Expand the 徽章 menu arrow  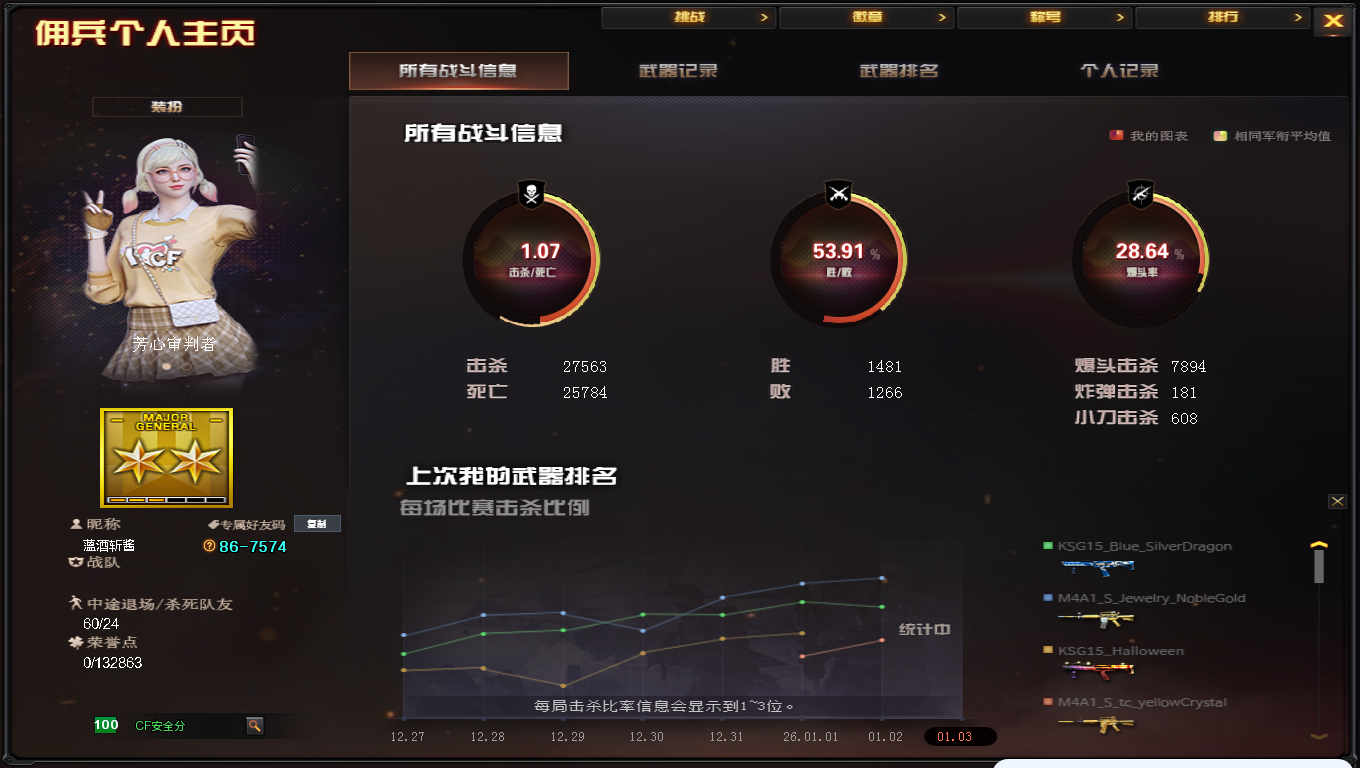tap(942, 17)
